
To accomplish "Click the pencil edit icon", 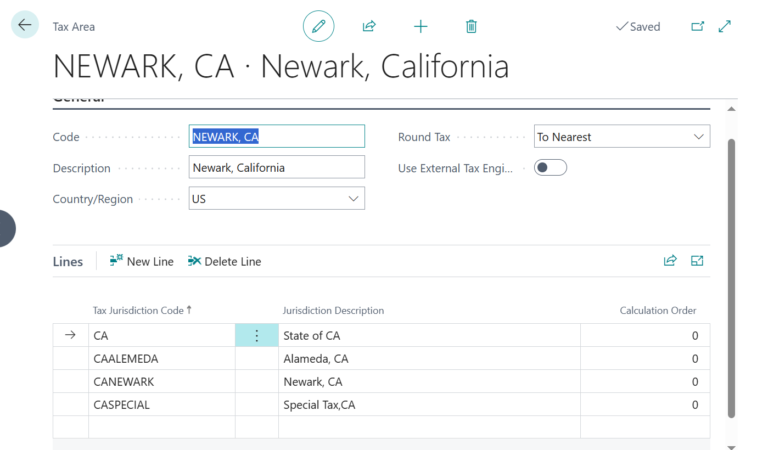I will click(318, 26).
